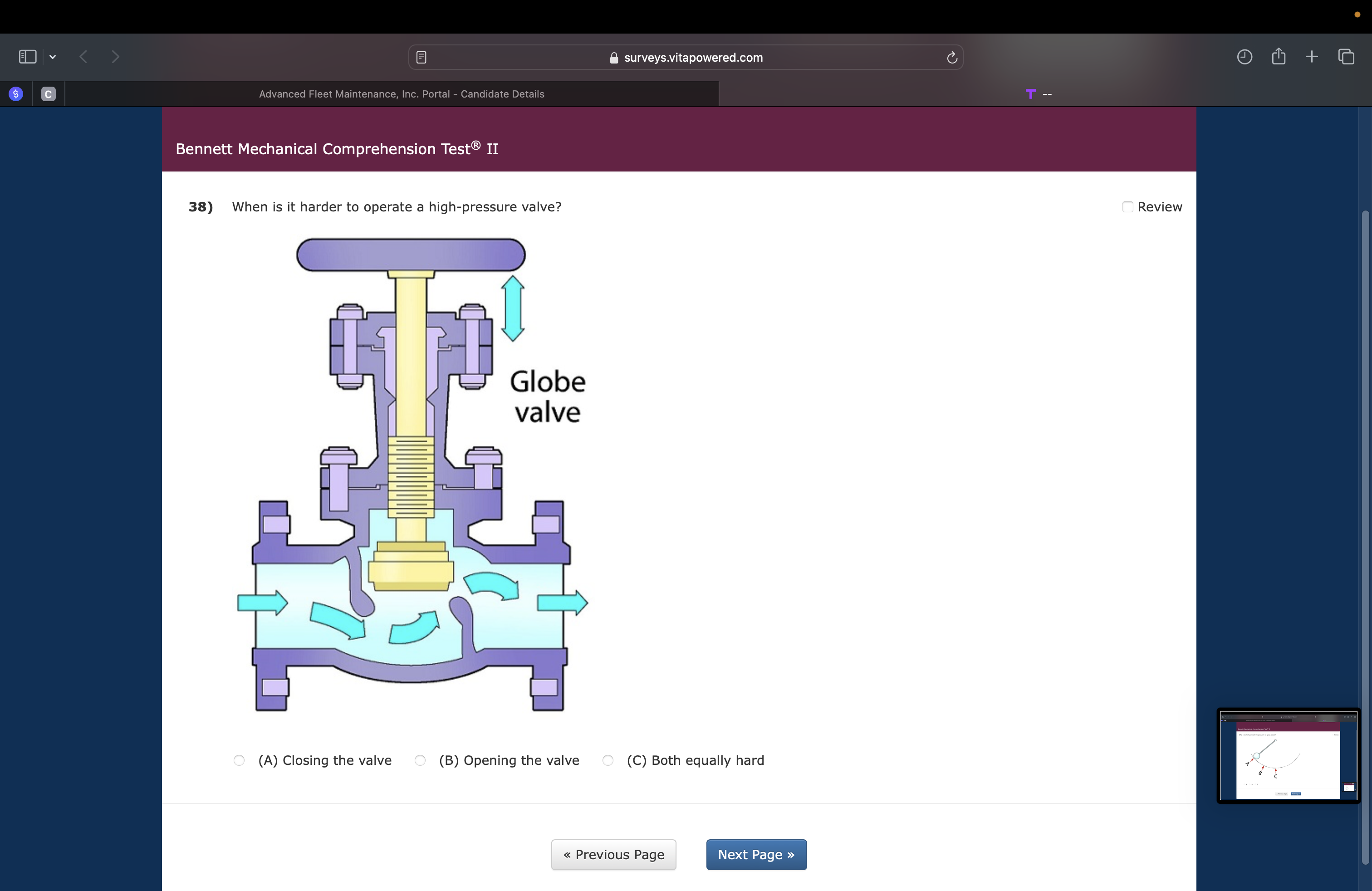Viewport: 1372px width, 891px height.
Task: Open the Reader view icon in address bar
Action: [x=421, y=57]
